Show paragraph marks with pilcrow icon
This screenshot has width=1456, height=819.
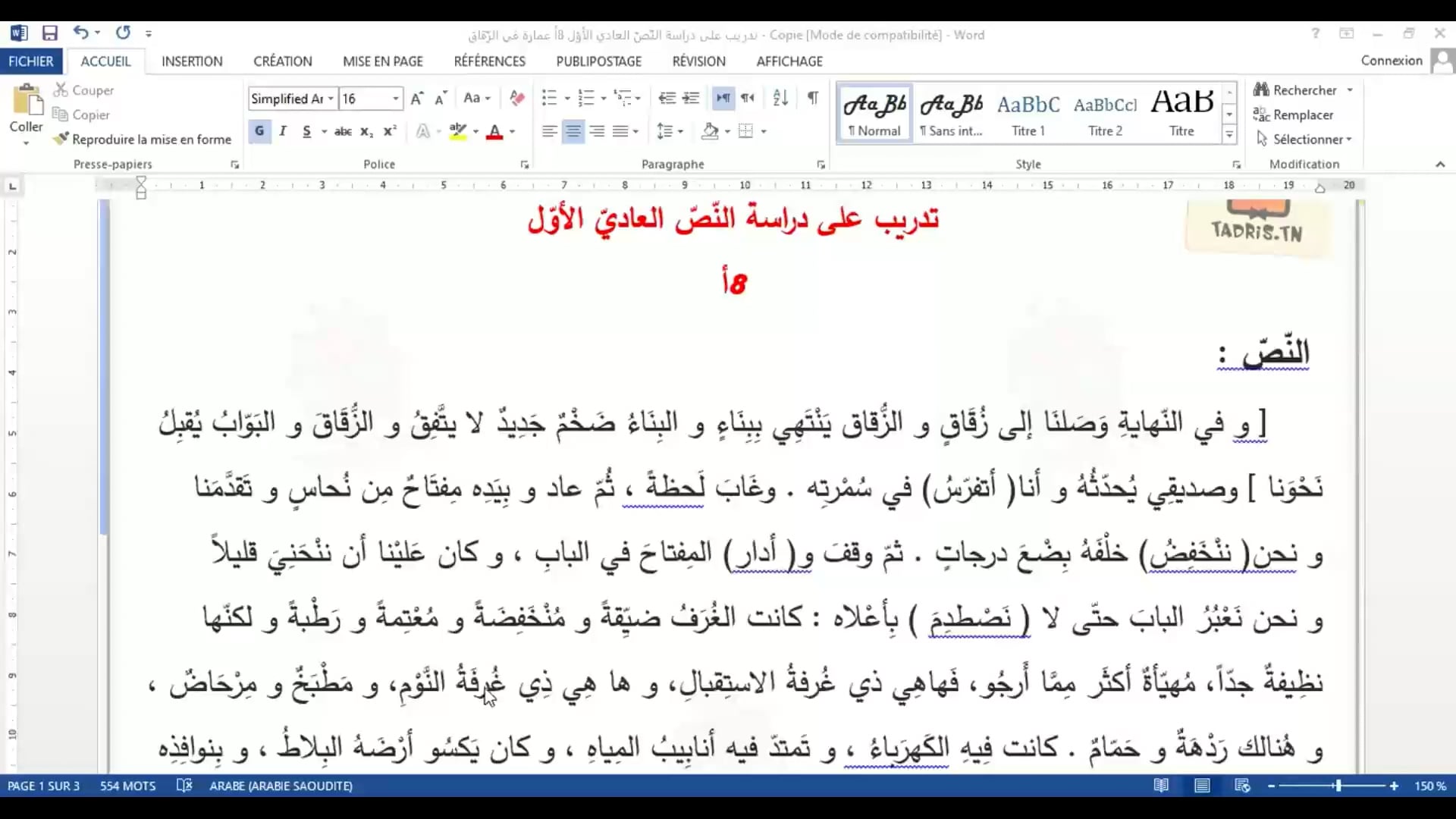coord(813,98)
